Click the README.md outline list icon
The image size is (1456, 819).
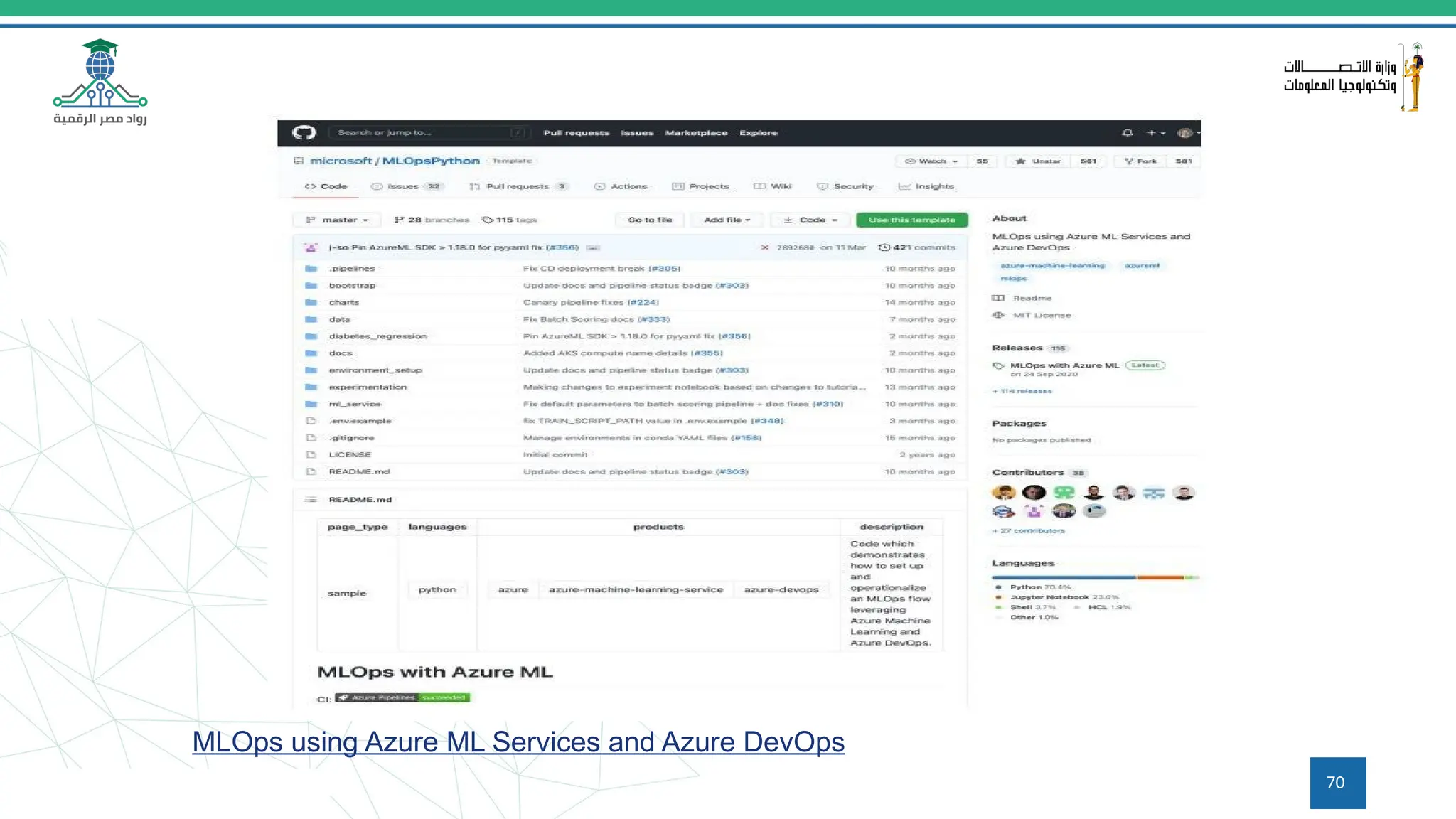pos(311,500)
